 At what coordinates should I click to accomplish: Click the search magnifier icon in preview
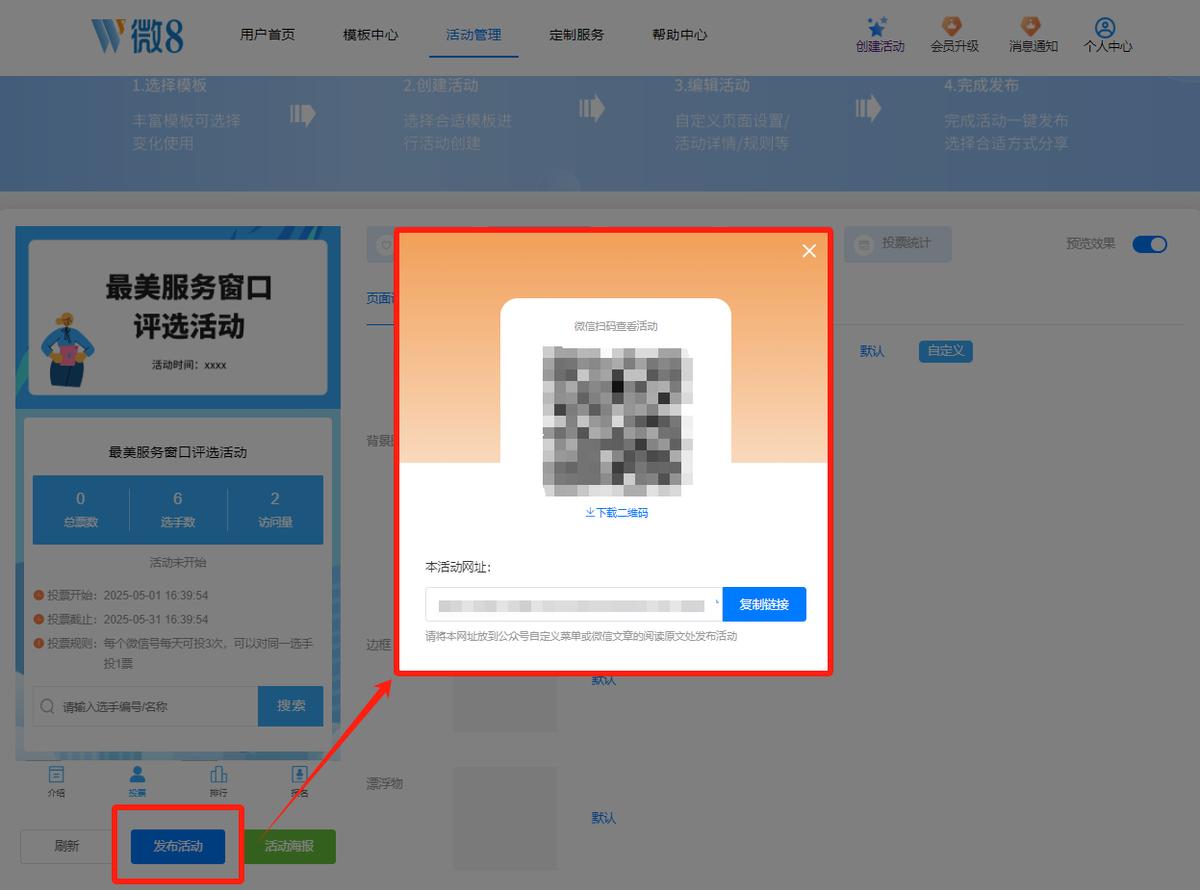coord(47,706)
